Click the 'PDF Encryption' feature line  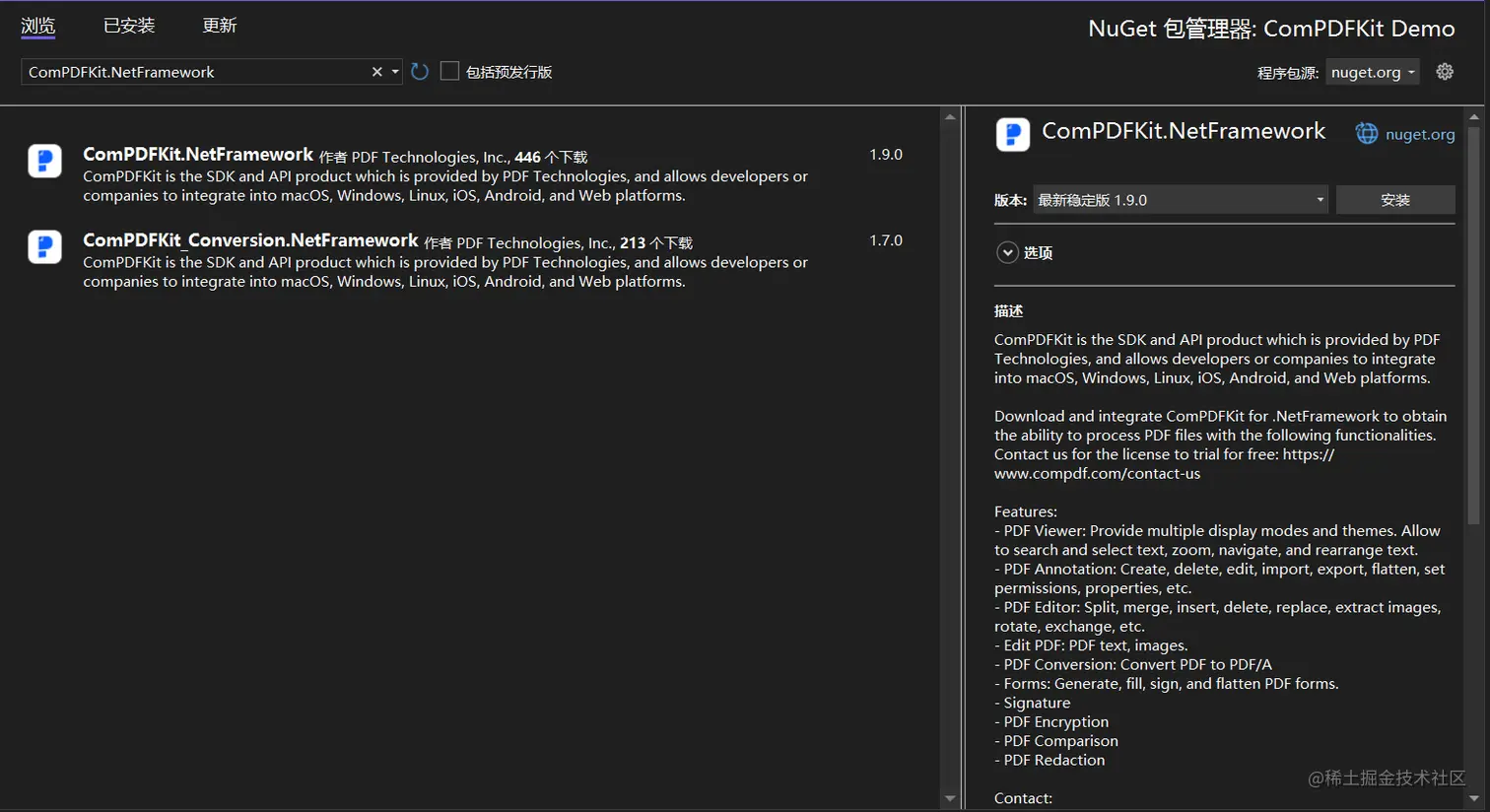[x=1051, y=722]
